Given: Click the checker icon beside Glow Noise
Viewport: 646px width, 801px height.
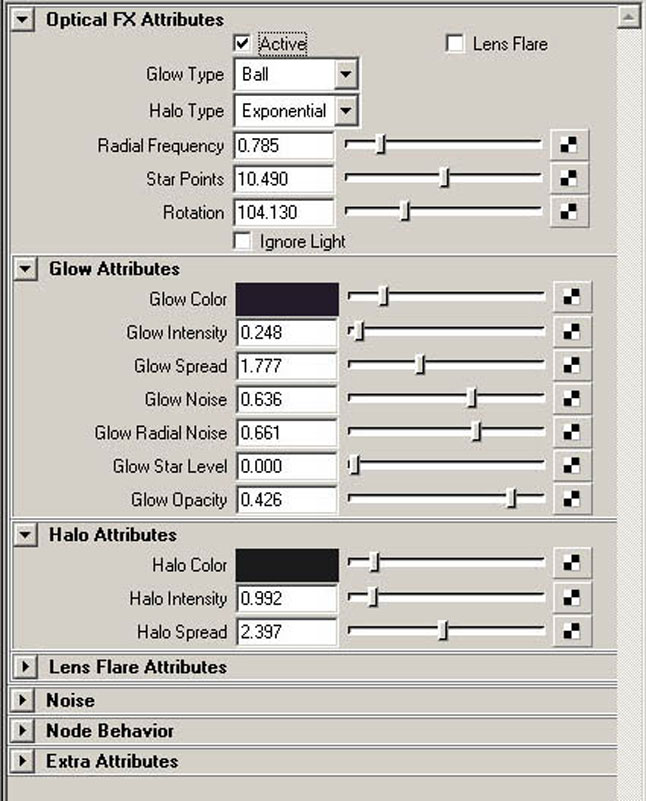Looking at the screenshot, I should 572,398.
